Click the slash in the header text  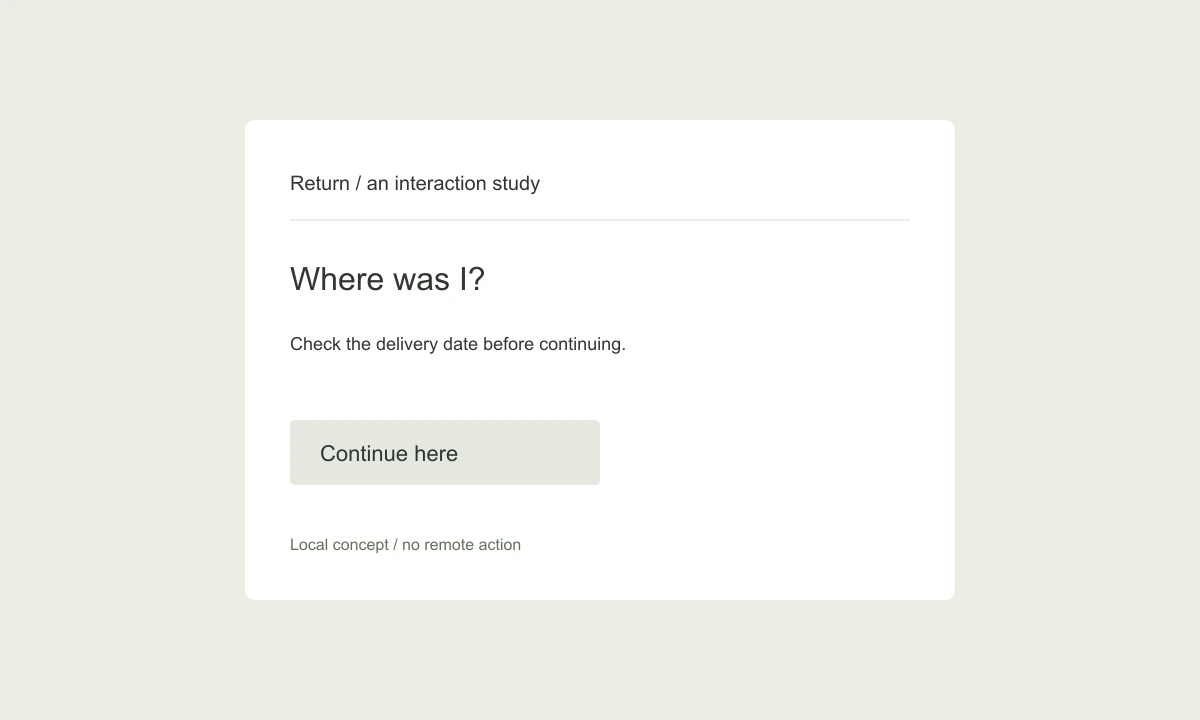click(358, 183)
